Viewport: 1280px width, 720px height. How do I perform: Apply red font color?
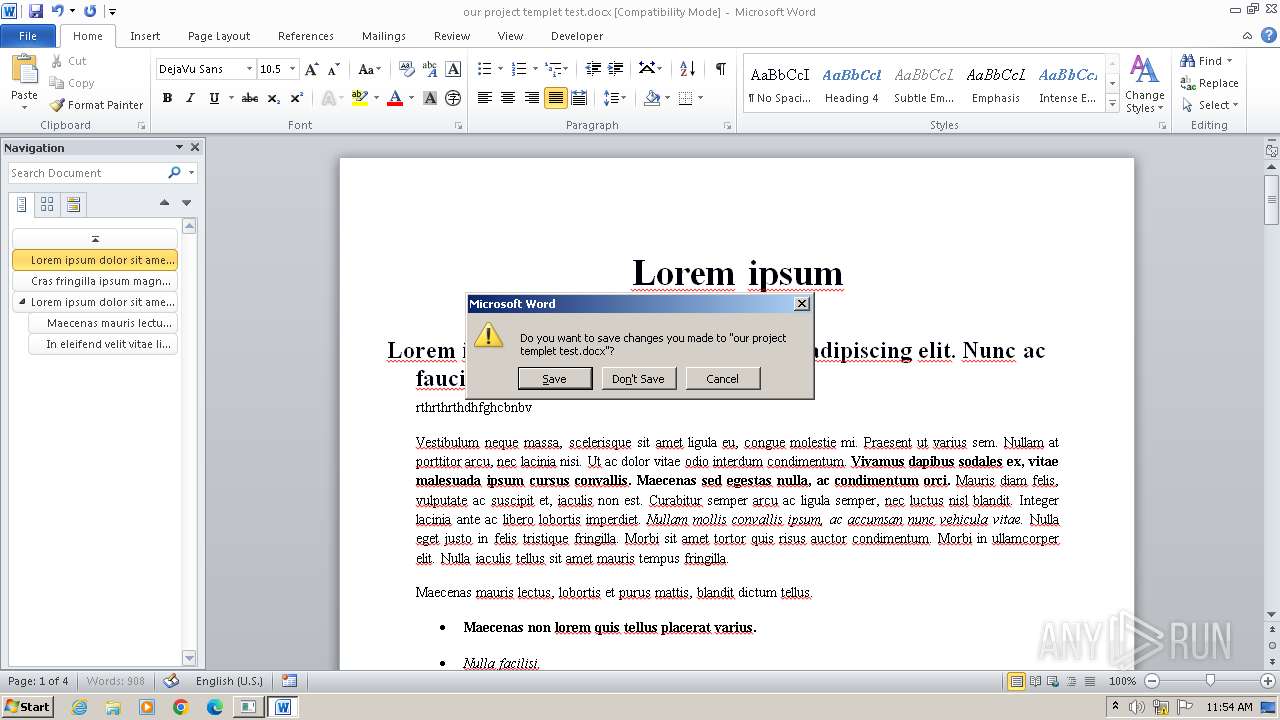click(x=395, y=98)
